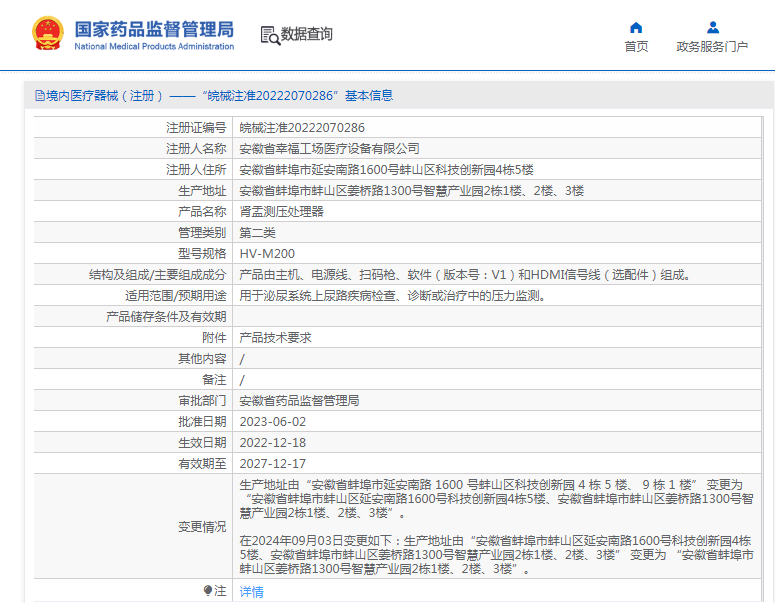Select attachment value 产品技术要求
The height and width of the screenshot is (603, 775).
(275, 338)
